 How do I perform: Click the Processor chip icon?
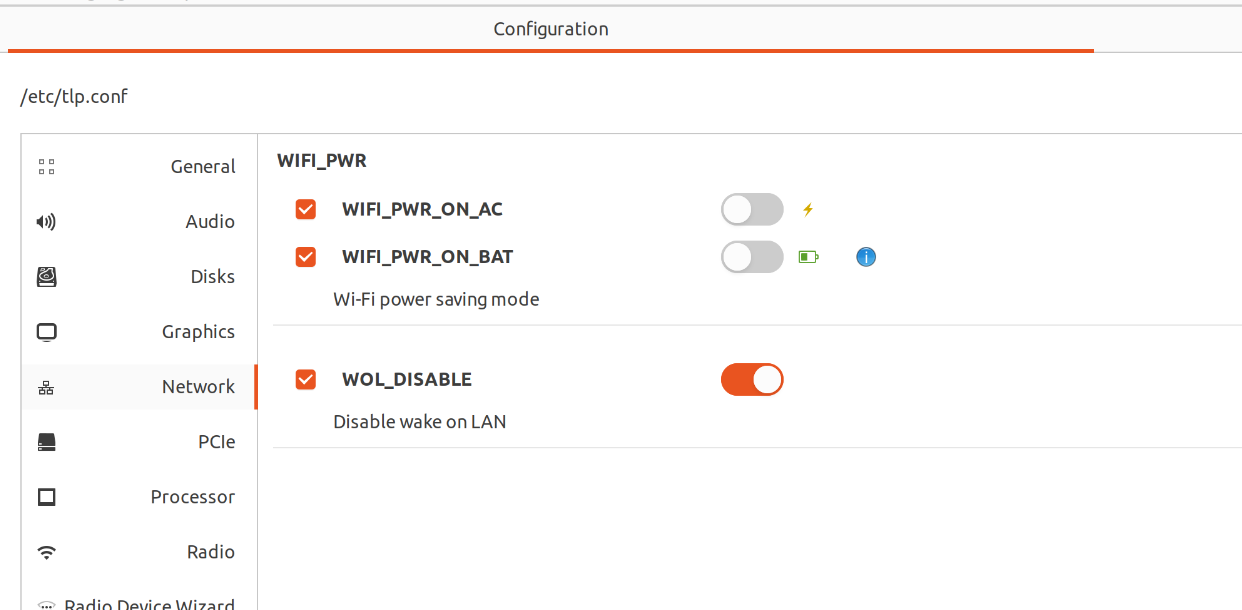tap(46, 497)
